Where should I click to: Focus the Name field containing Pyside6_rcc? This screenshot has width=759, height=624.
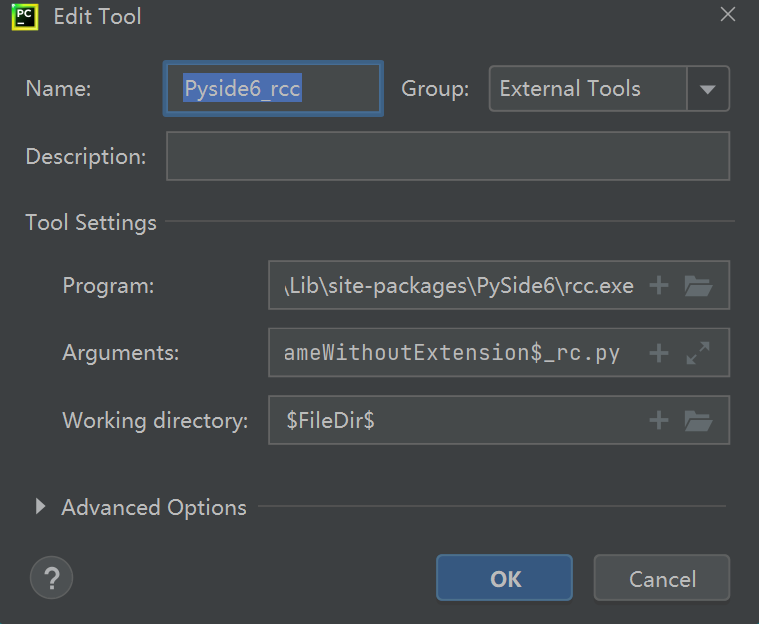[273, 89]
